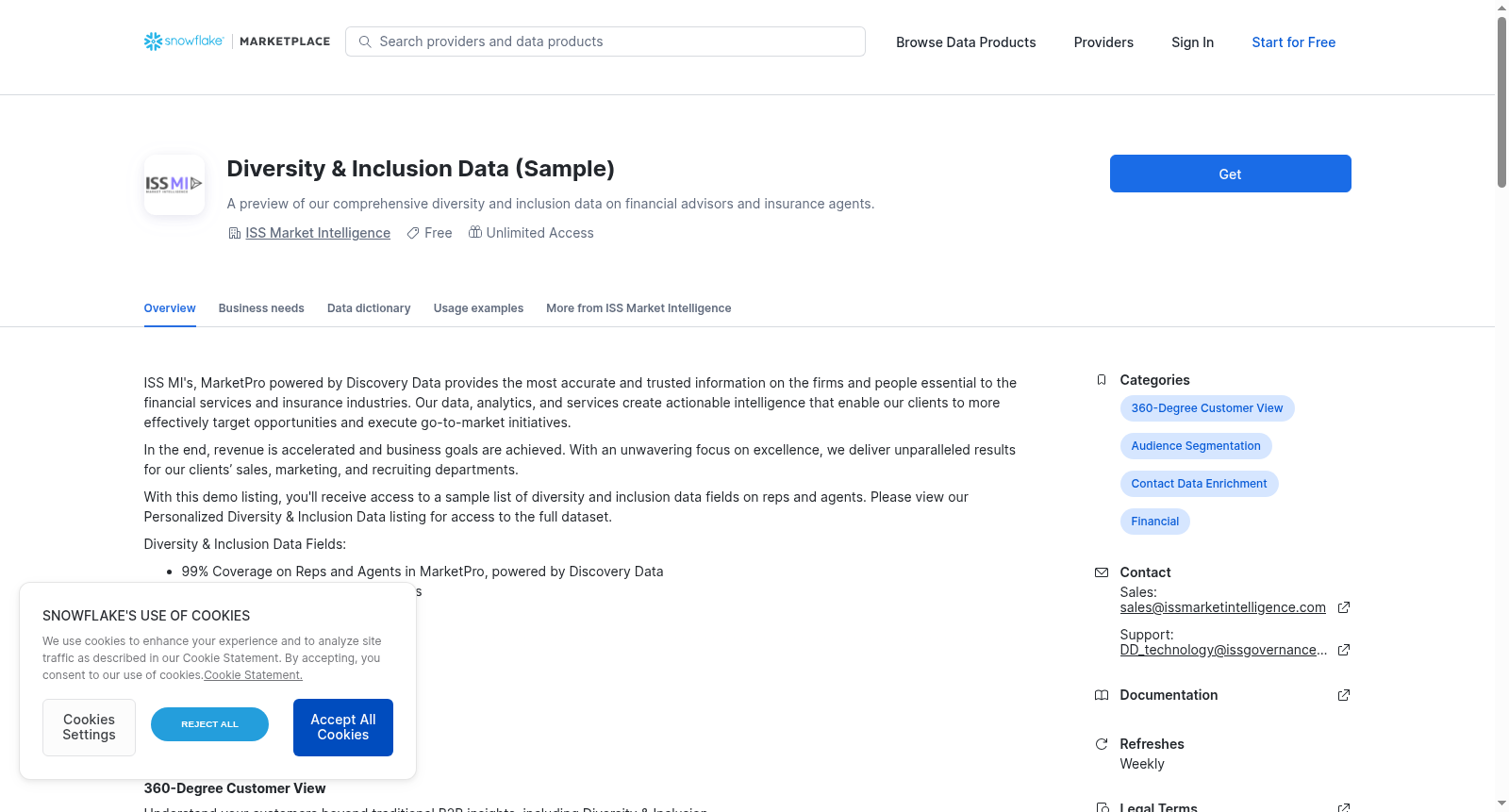This screenshot has height=812, width=1509.
Task: Open external link icon next to support email
Action: click(1344, 650)
